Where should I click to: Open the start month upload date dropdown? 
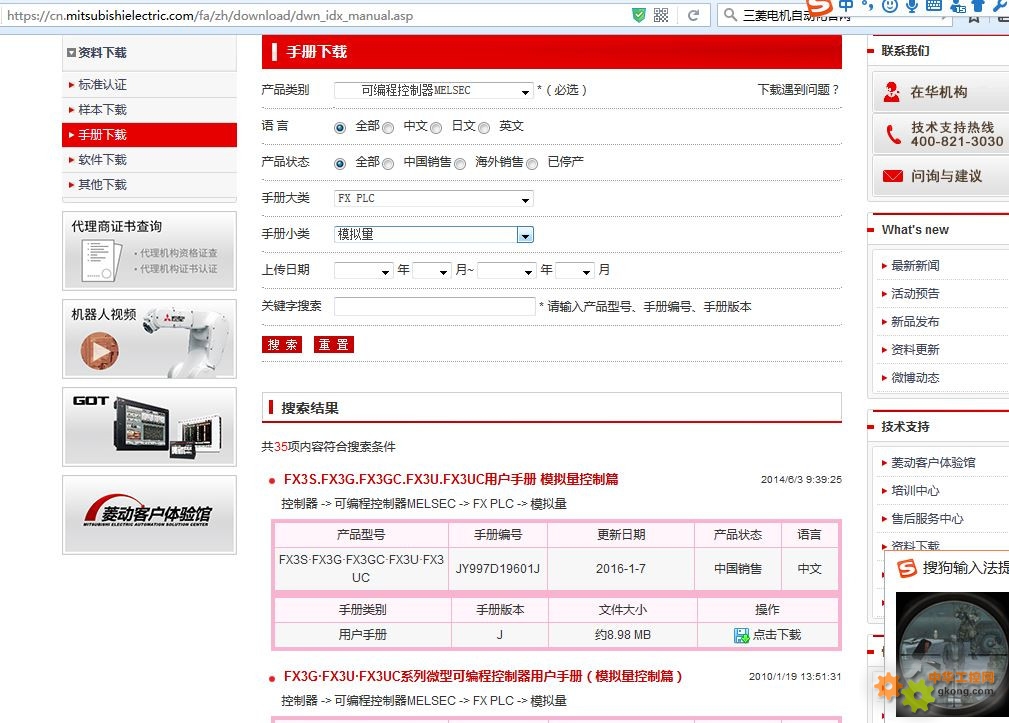click(x=431, y=271)
